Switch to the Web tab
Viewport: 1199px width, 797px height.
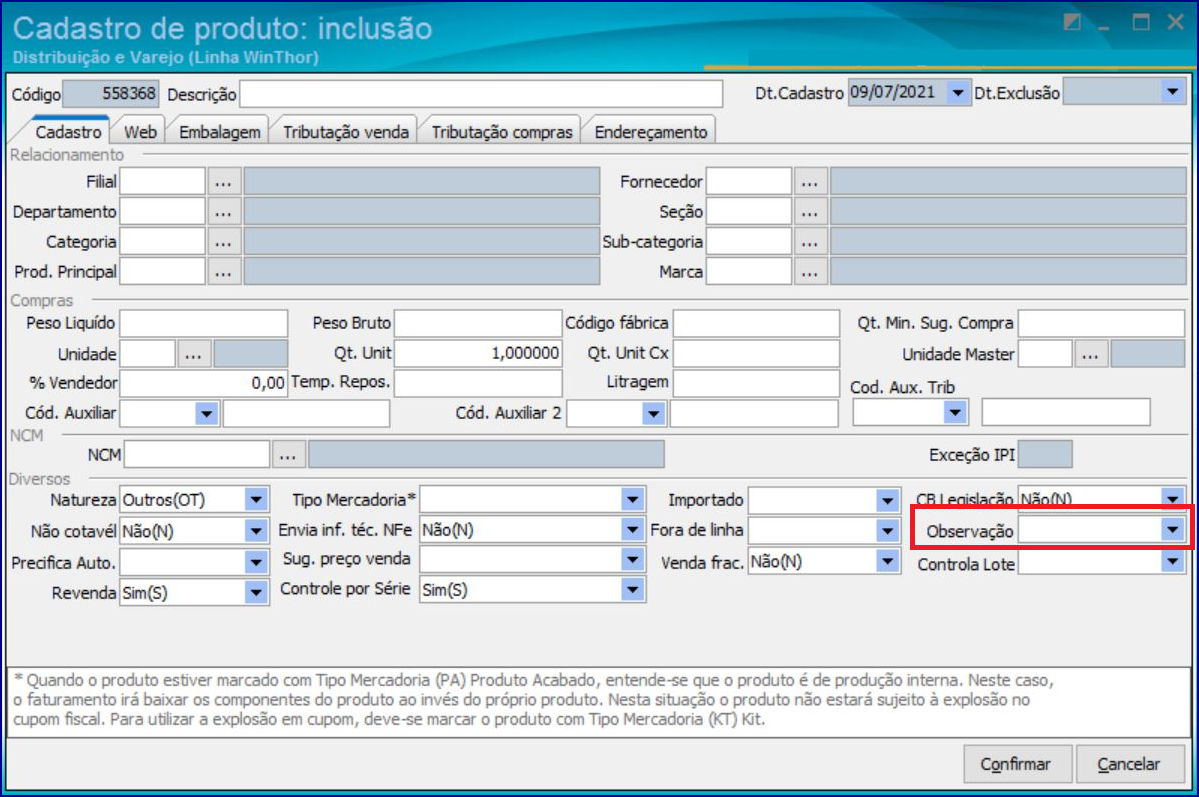141,132
